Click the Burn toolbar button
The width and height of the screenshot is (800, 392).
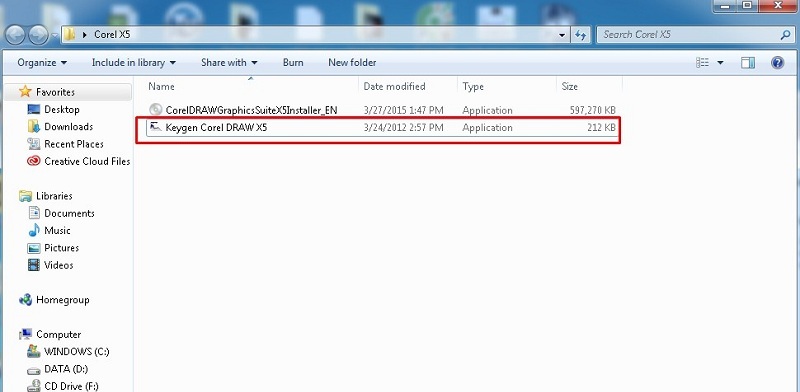click(293, 62)
